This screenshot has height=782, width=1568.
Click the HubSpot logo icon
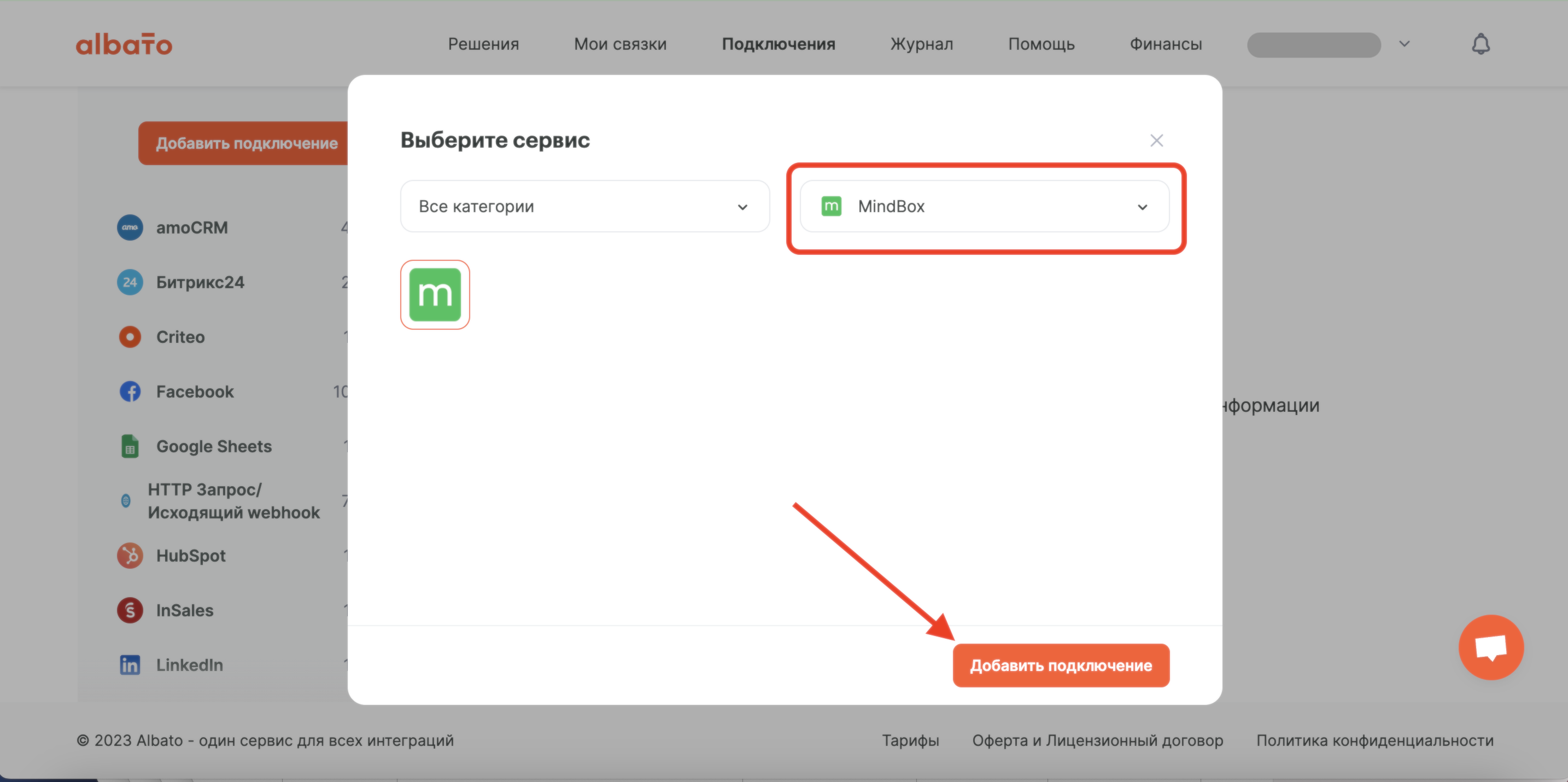coord(130,556)
